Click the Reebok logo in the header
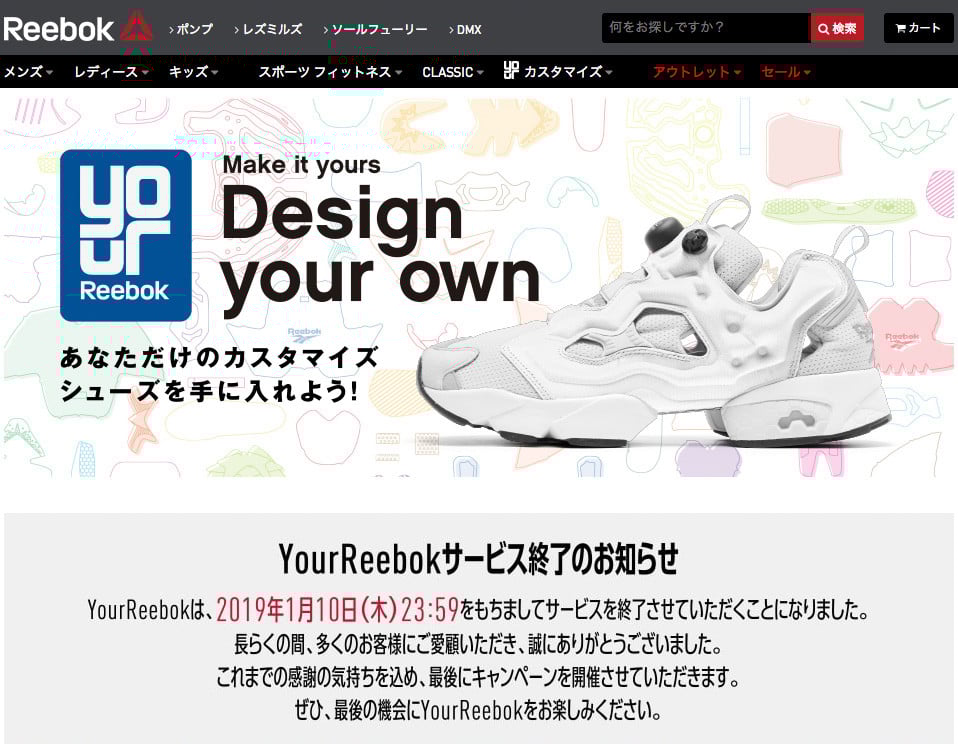Viewport: 958px width, 744px height. click(x=59, y=29)
